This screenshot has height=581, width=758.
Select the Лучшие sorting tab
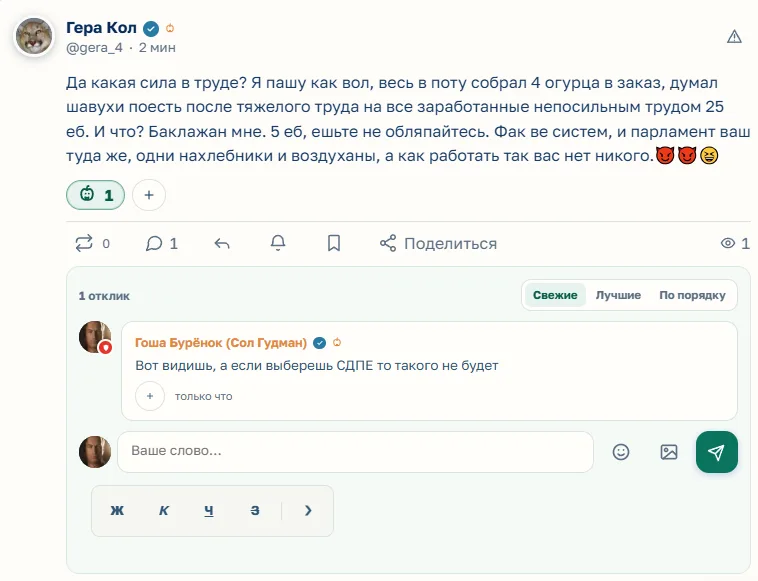618,295
